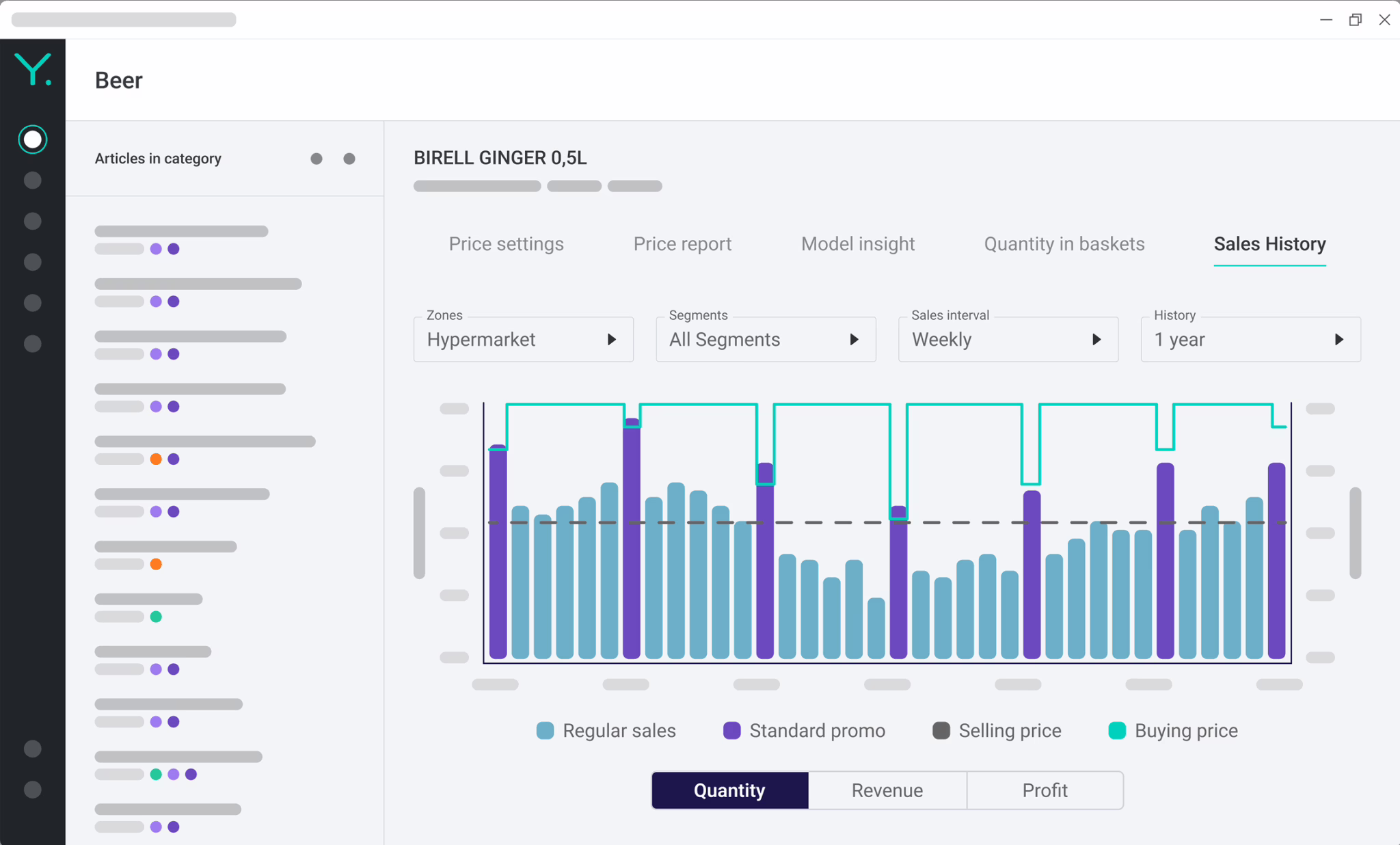Click the second navigation icon below the selected one
Screen dimensions: 1400x845
point(31,220)
